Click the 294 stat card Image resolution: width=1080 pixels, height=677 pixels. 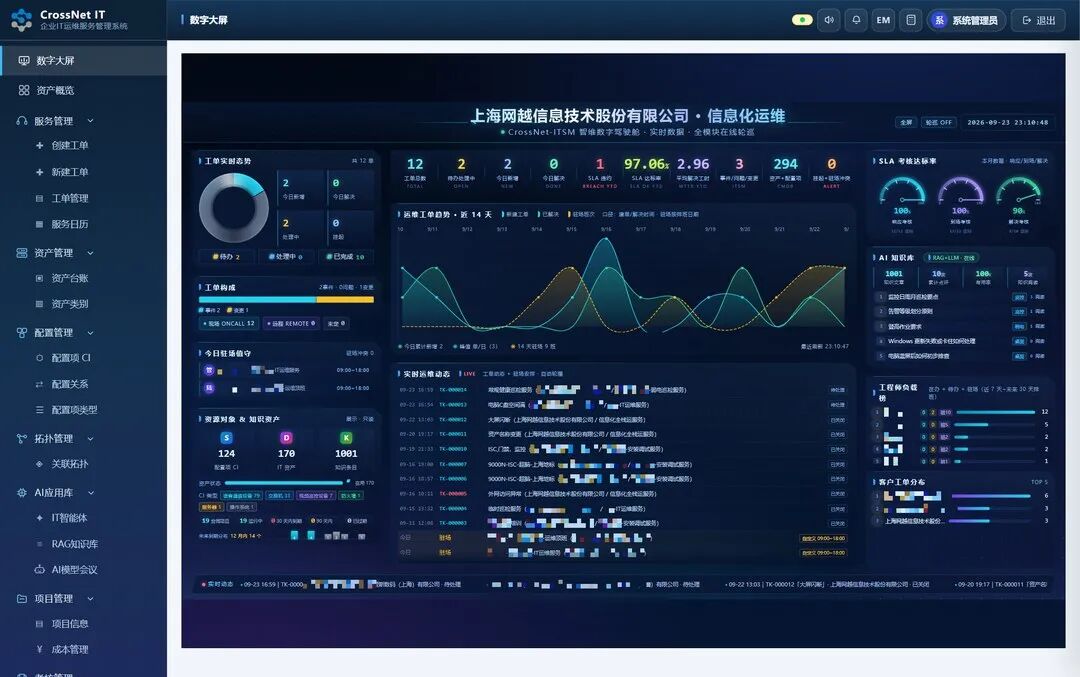(785, 171)
